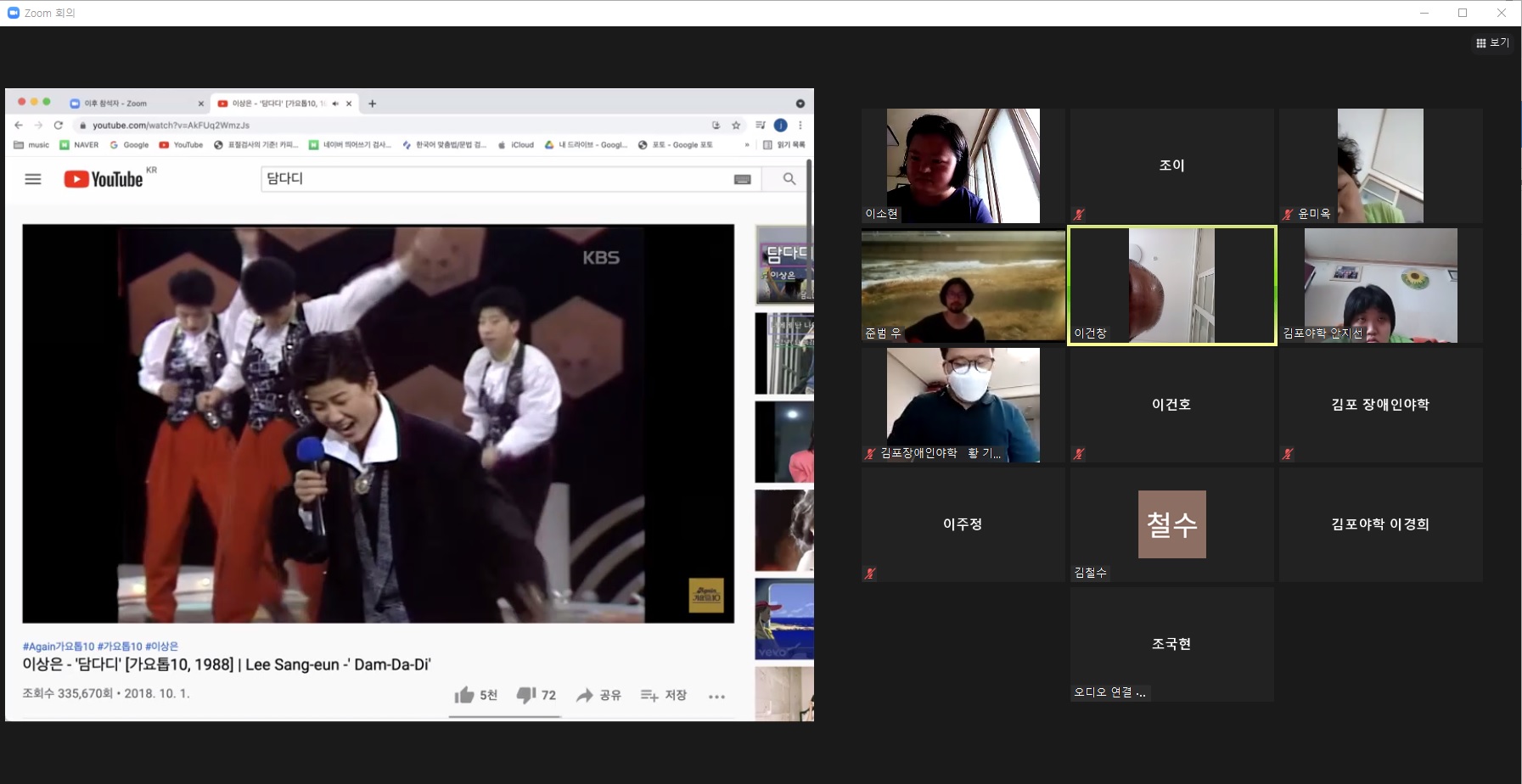Open the second suggested video thumbnail

[x=784, y=354]
